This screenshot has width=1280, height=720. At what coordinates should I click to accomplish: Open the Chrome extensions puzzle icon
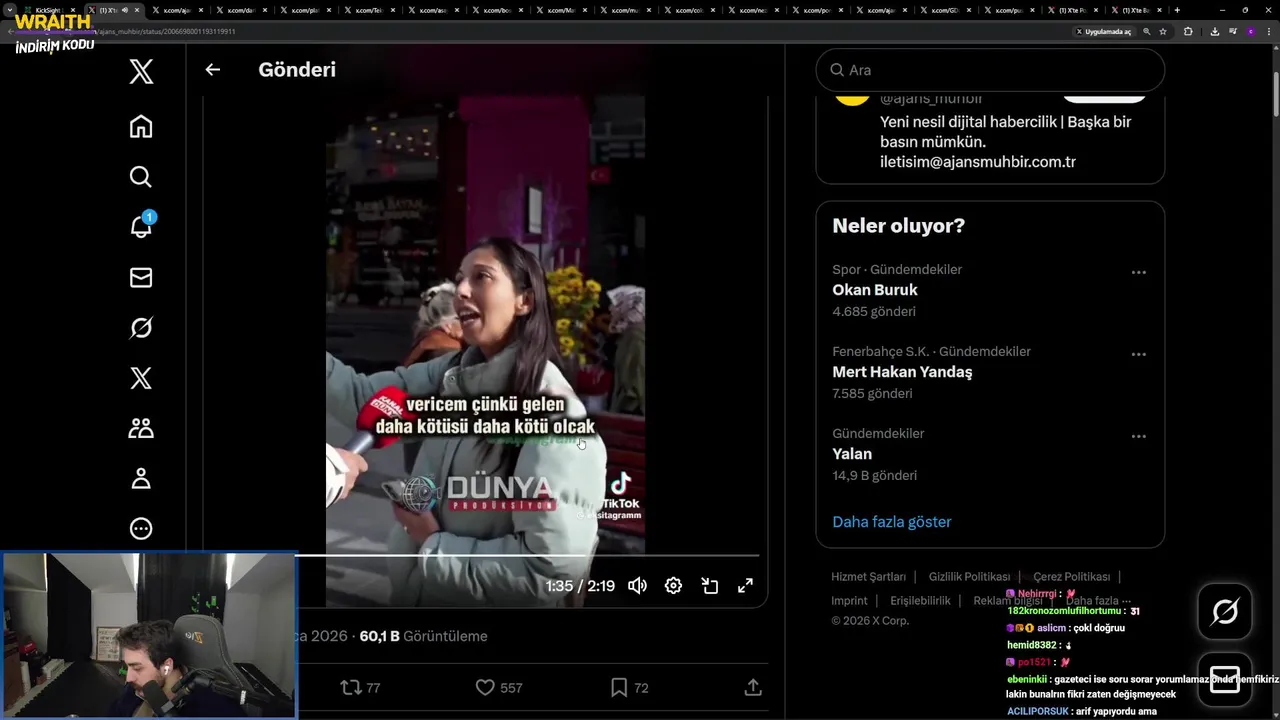[x=1188, y=31]
